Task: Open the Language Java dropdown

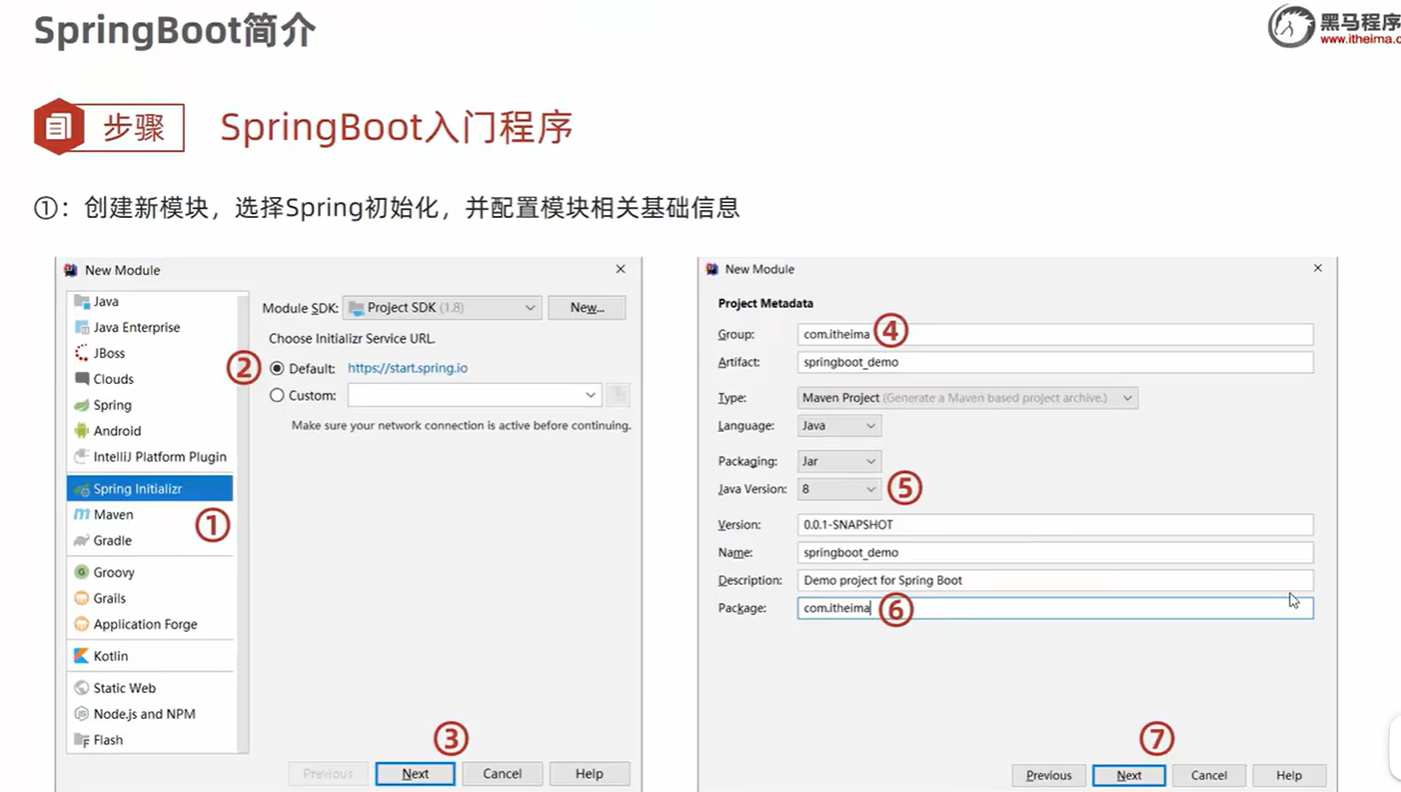Action: 839,426
